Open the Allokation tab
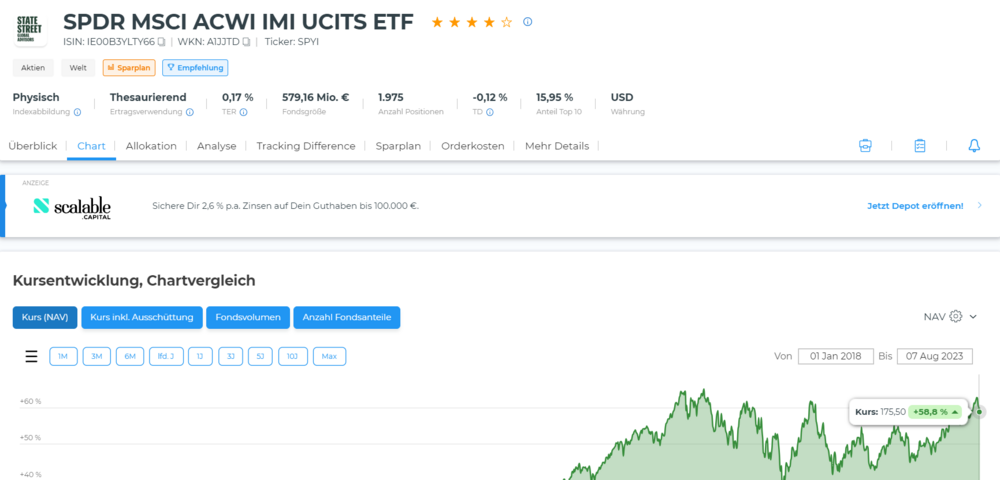 [151, 146]
